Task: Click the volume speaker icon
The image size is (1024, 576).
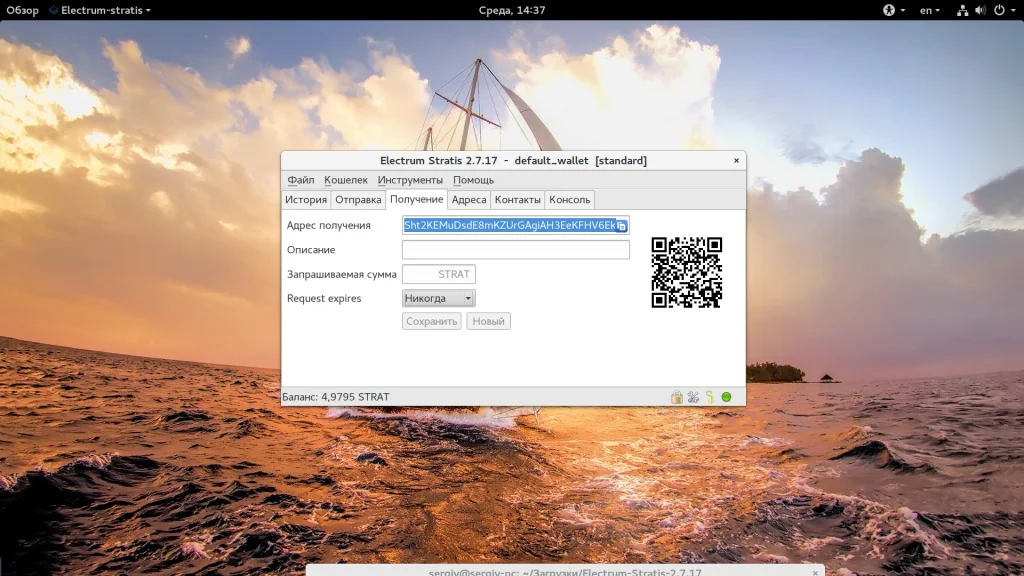Action: tap(980, 10)
